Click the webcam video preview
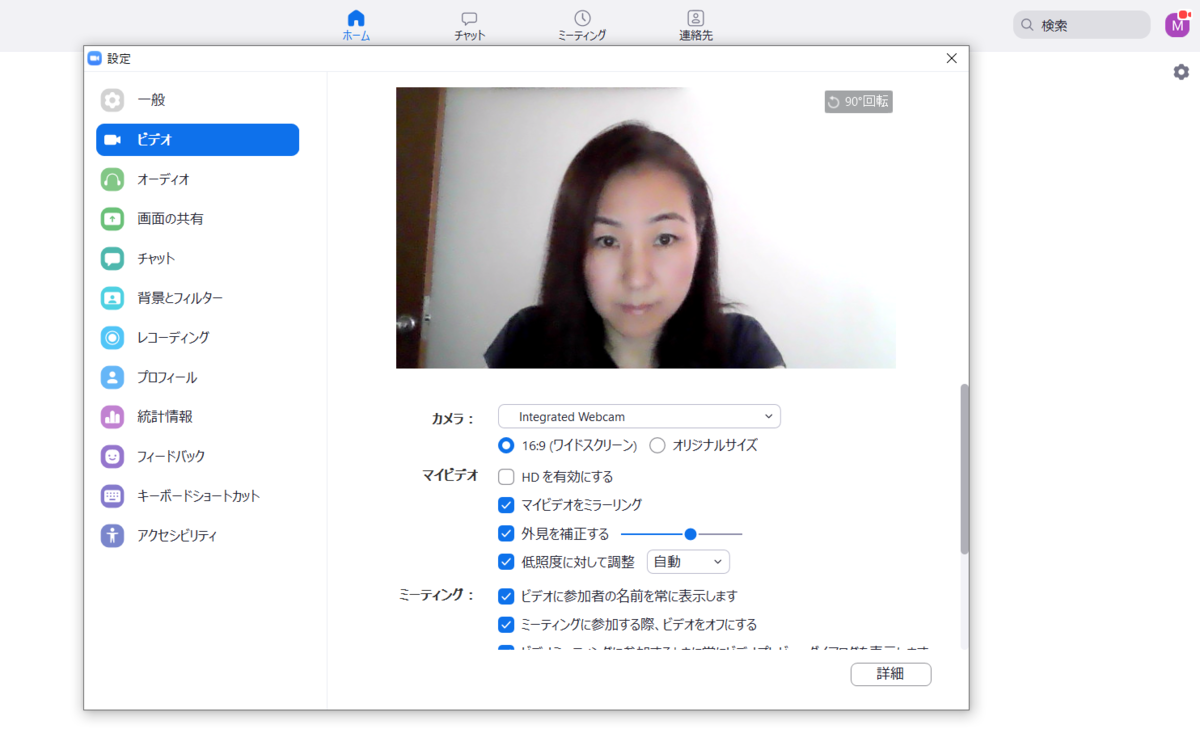 click(x=646, y=228)
